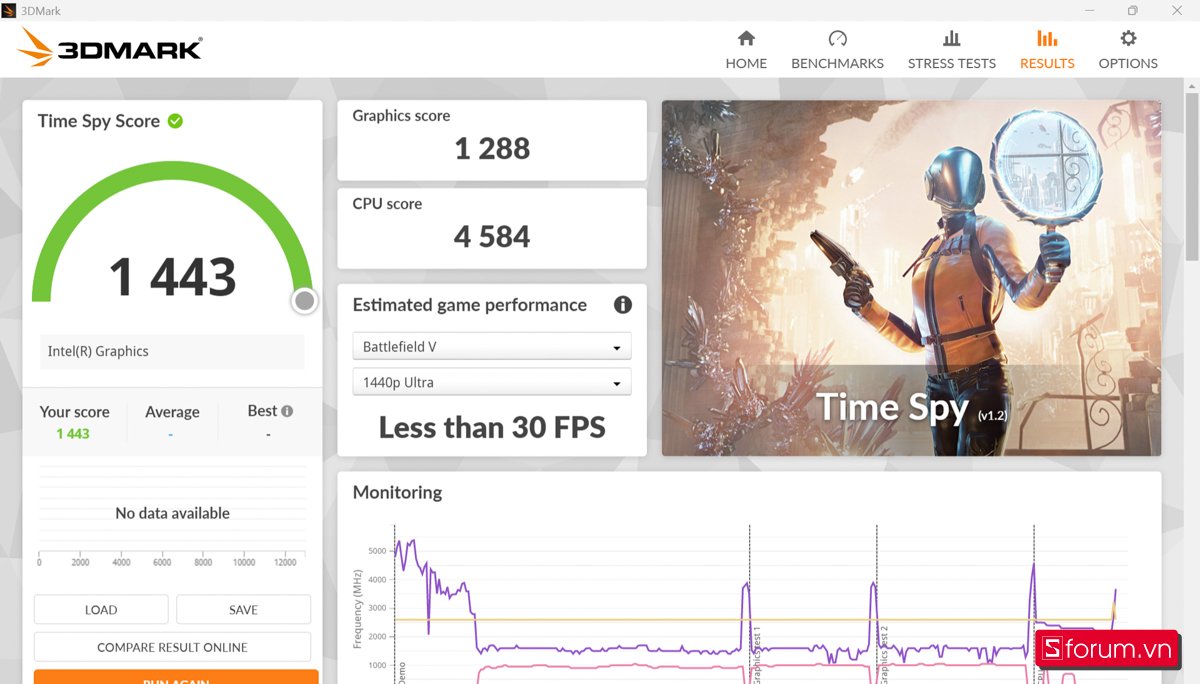Screen dimensions: 1200x684
Task: Click the gray dot at the score gauge end
Action: [x=305, y=300]
